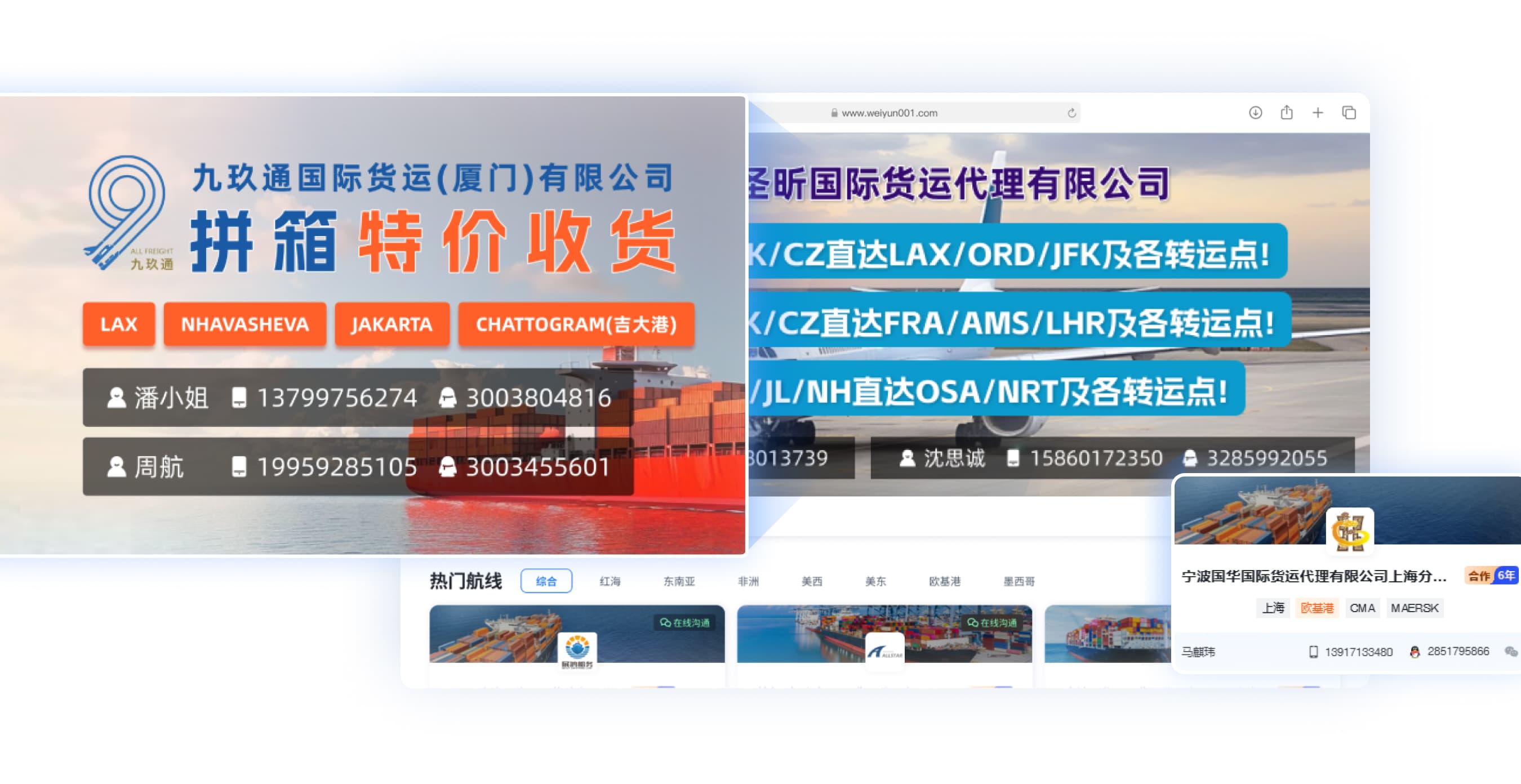Click the phone number 15860172350
This screenshot has height=784, width=1521.
[1096, 458]
